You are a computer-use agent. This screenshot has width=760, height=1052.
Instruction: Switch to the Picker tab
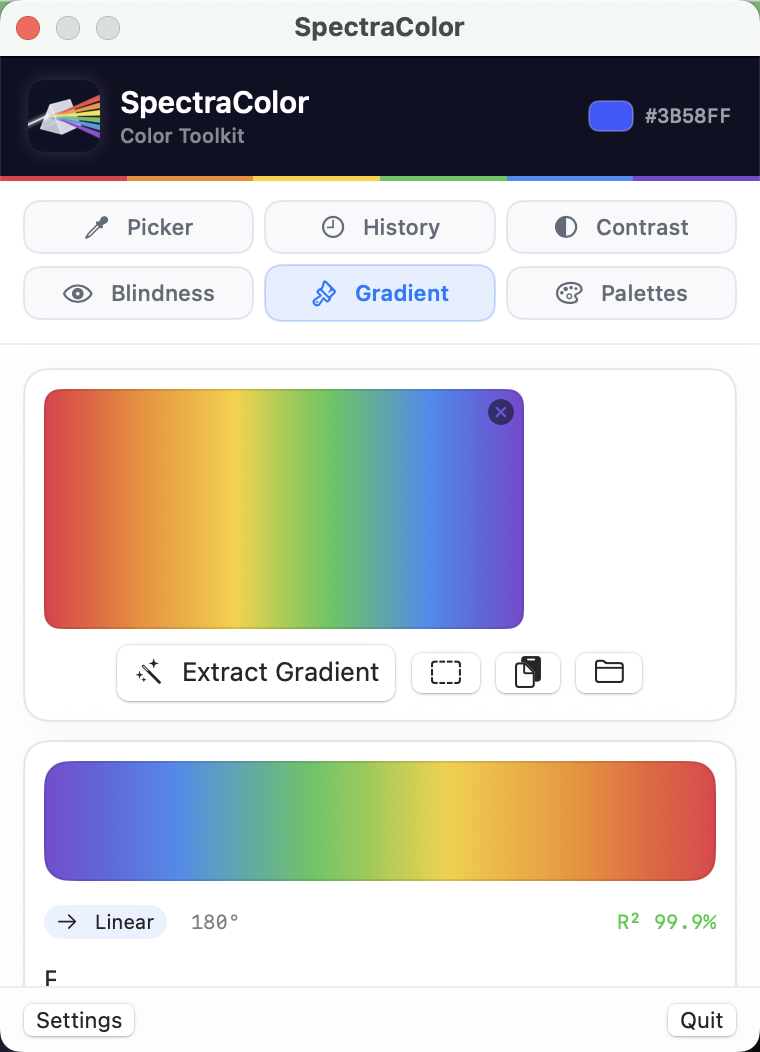point(138,227)
